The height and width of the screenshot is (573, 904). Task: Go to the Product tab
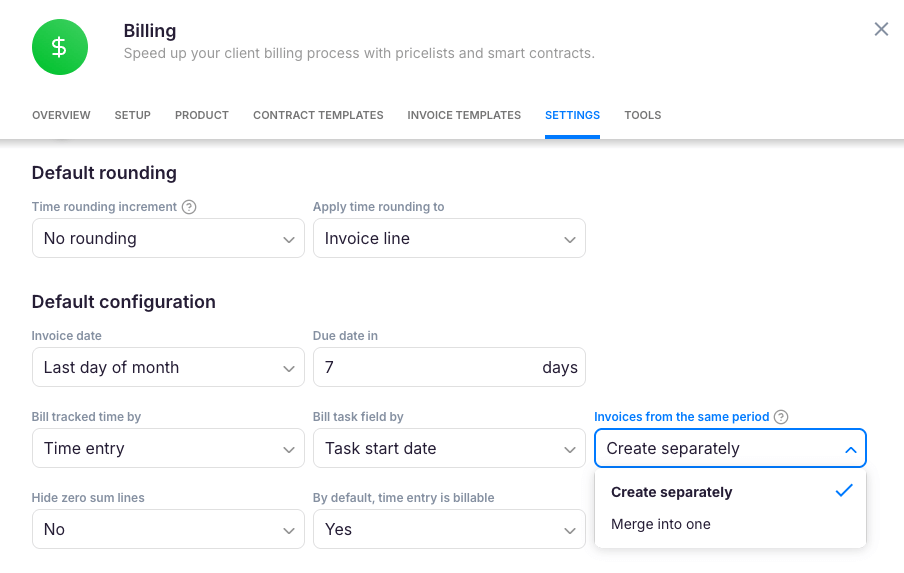202,115
